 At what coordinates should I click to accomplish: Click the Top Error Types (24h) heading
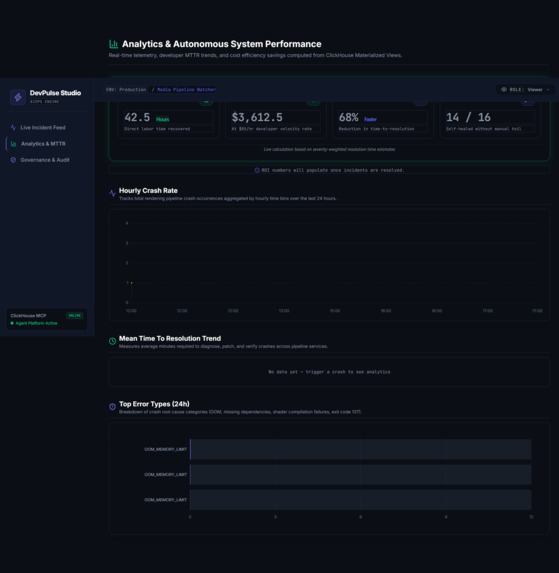pyautogui.click(x=154, y=404)
